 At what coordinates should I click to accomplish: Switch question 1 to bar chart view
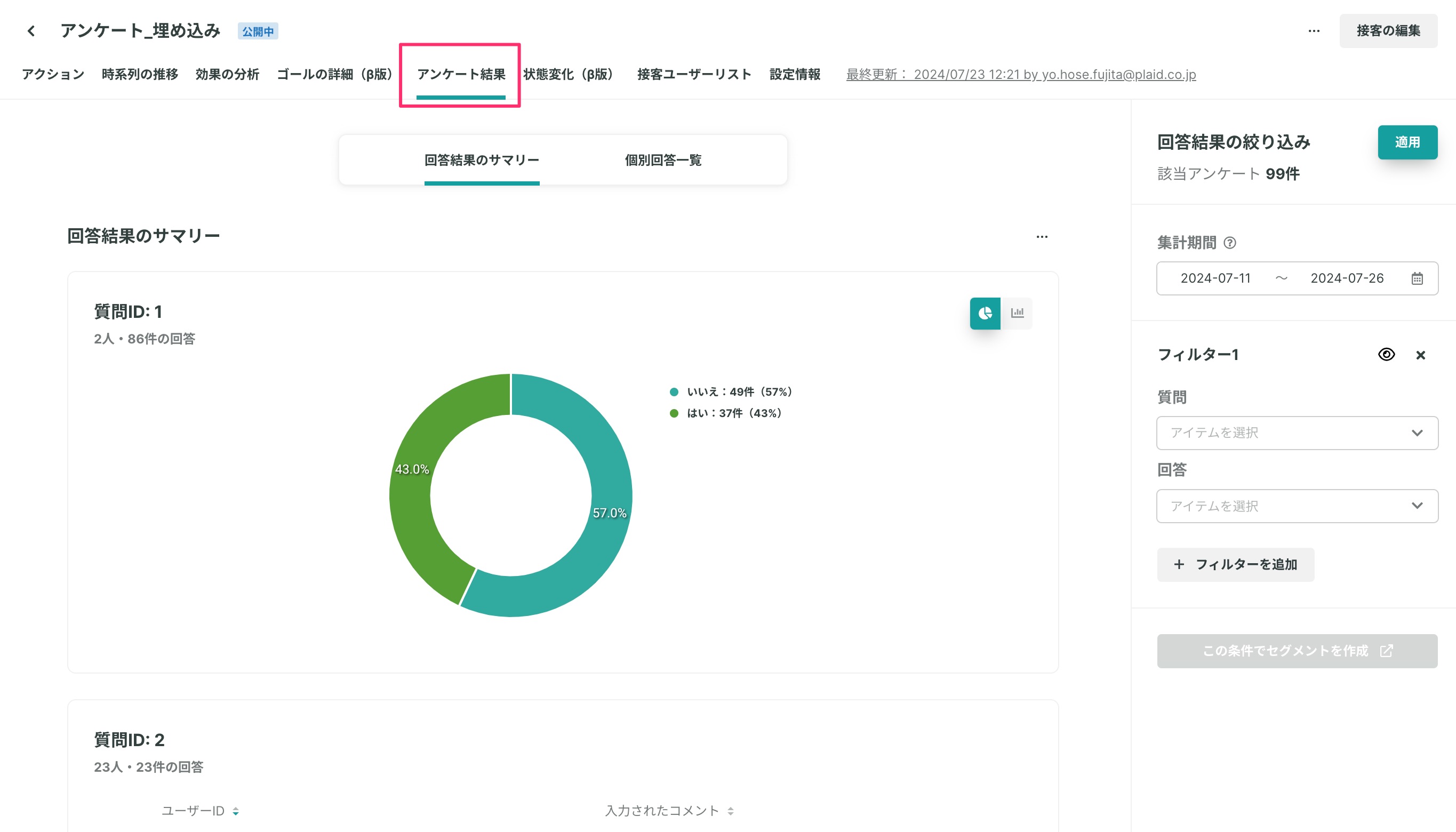coord(1017,313)
